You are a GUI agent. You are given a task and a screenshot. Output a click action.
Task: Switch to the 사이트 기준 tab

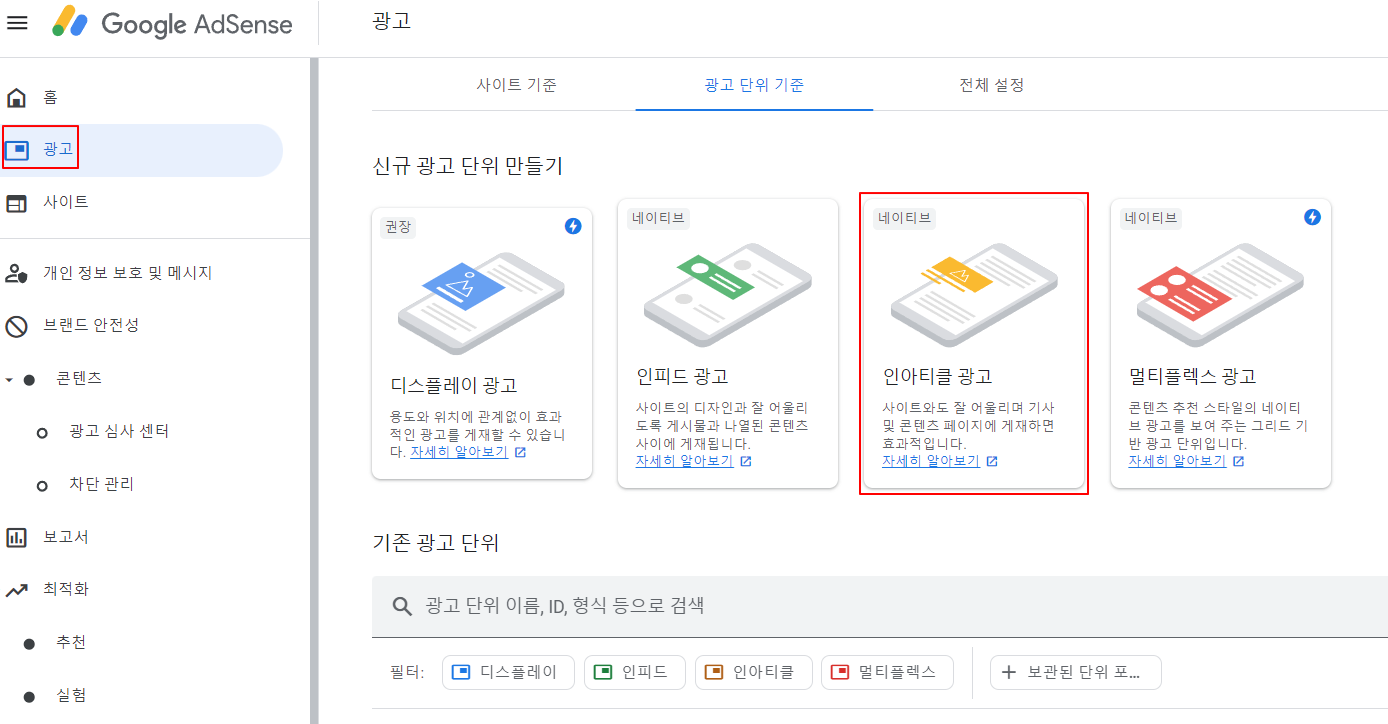coord(515,85)
